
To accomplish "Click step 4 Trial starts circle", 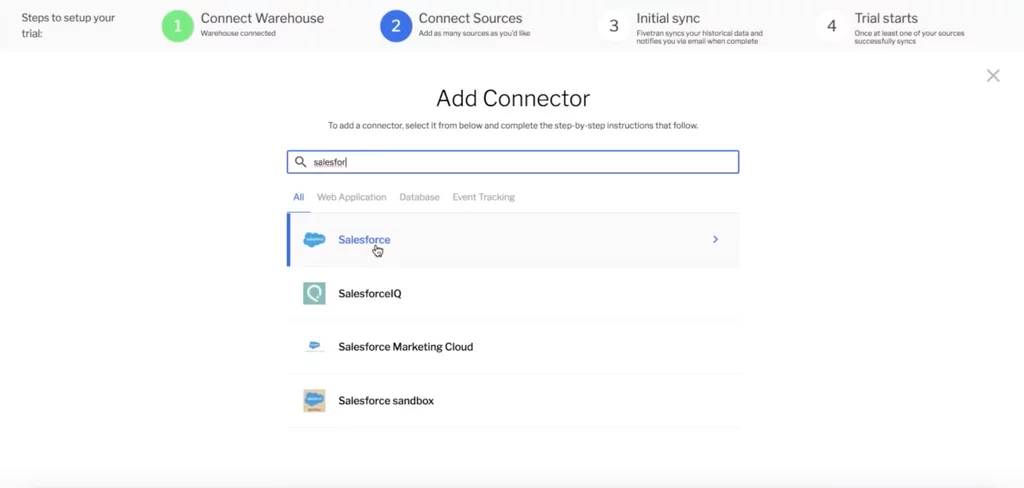I will pyautogui.click(x=832, y=26).
